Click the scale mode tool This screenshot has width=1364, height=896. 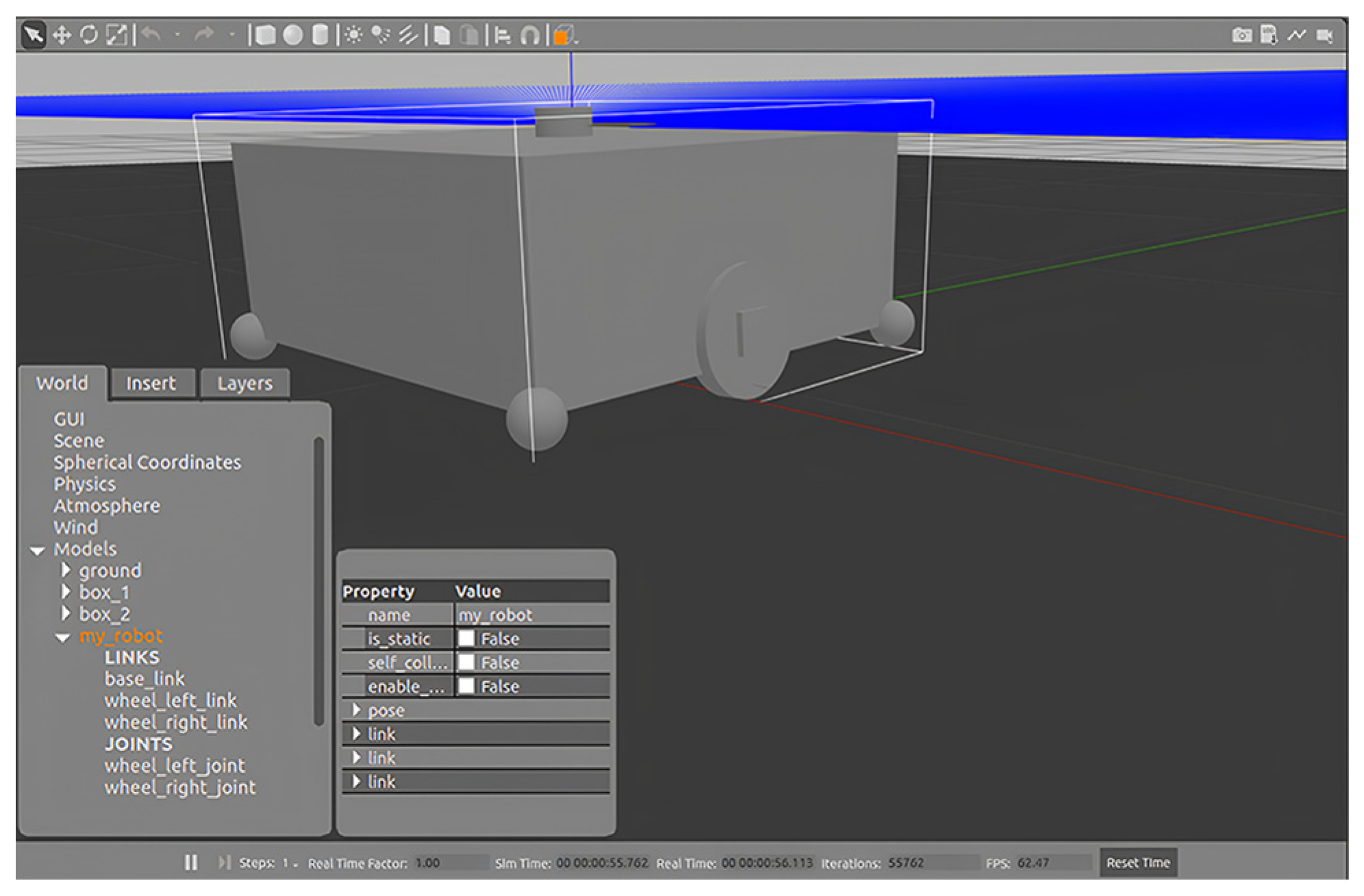pyautogui.click(x=116, y=35)
